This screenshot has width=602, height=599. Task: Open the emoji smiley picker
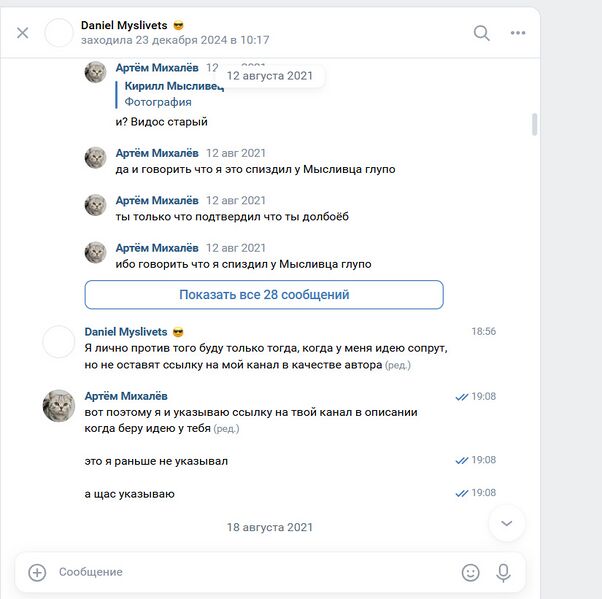[x=470, y=572]
